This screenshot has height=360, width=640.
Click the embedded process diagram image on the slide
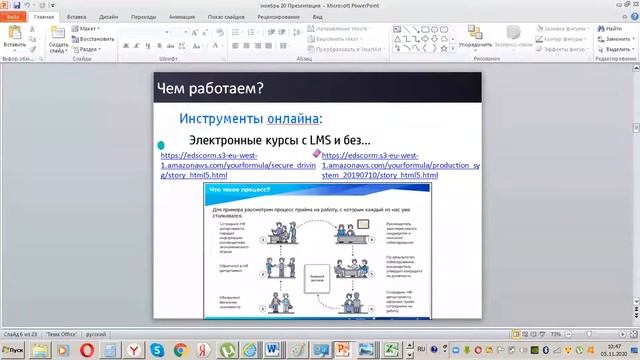[x=317, y=251]
